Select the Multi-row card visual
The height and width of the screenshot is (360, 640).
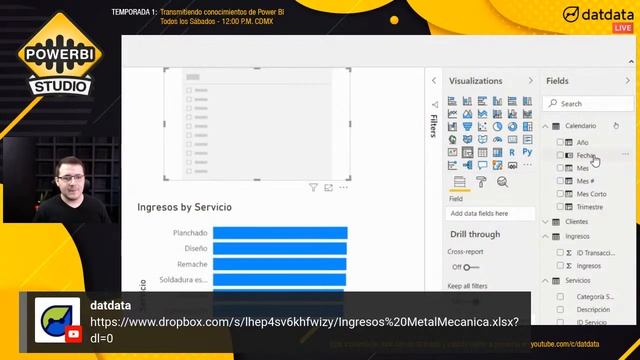pos(527,140)
